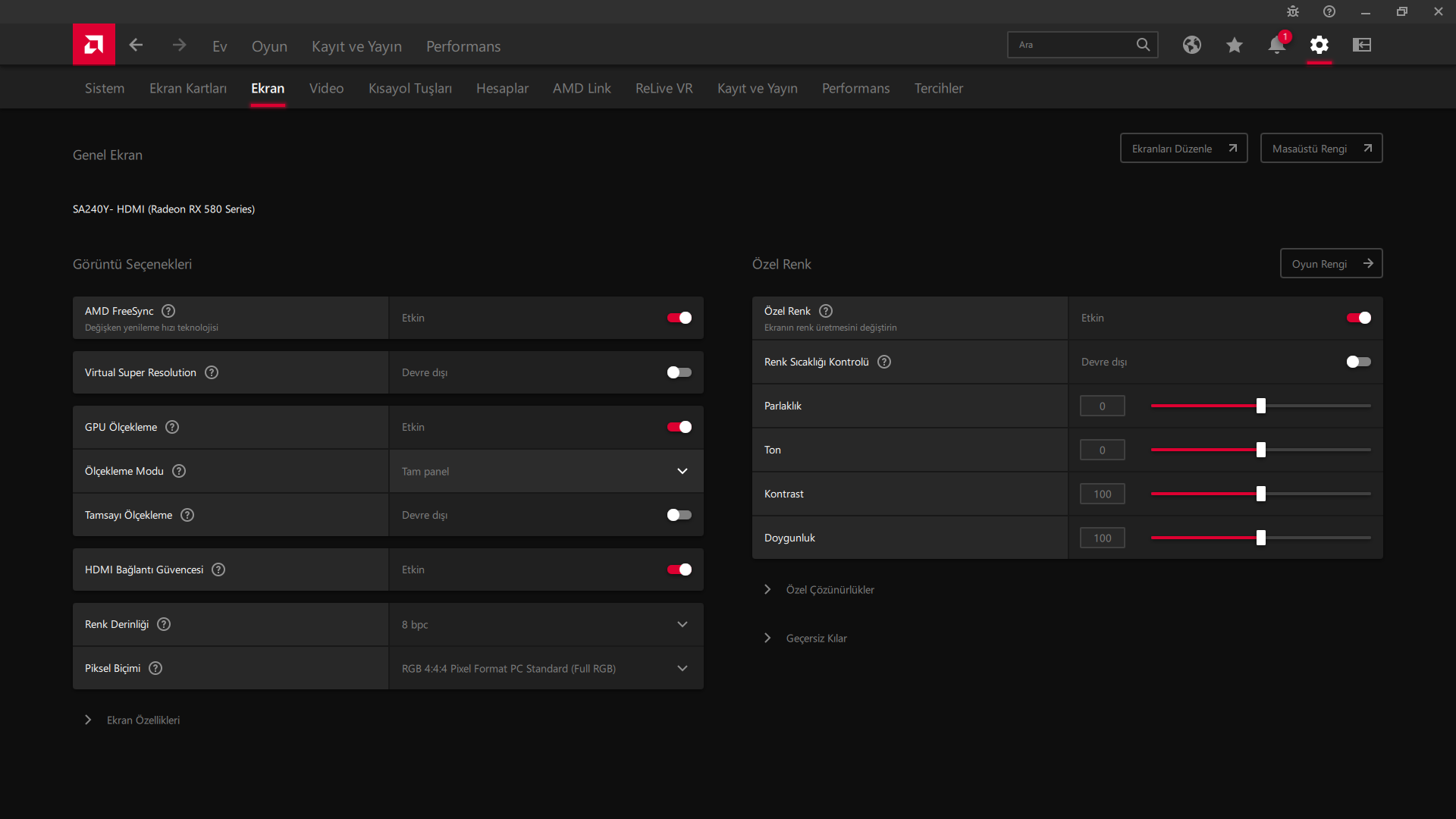Open the Kısayol Tuşları tab

410,88
